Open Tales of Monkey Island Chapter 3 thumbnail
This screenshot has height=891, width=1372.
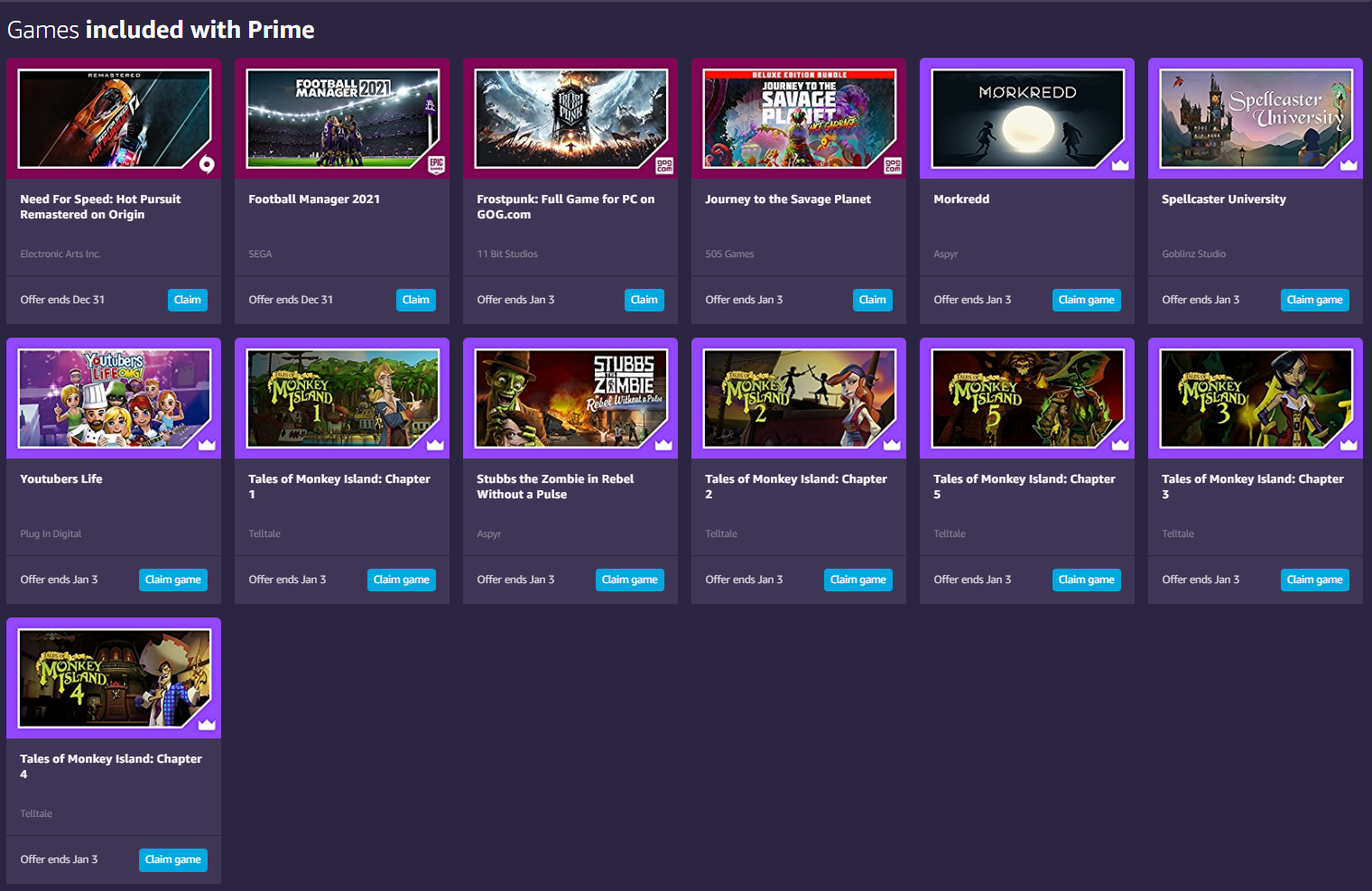[x=1256, y=398]
